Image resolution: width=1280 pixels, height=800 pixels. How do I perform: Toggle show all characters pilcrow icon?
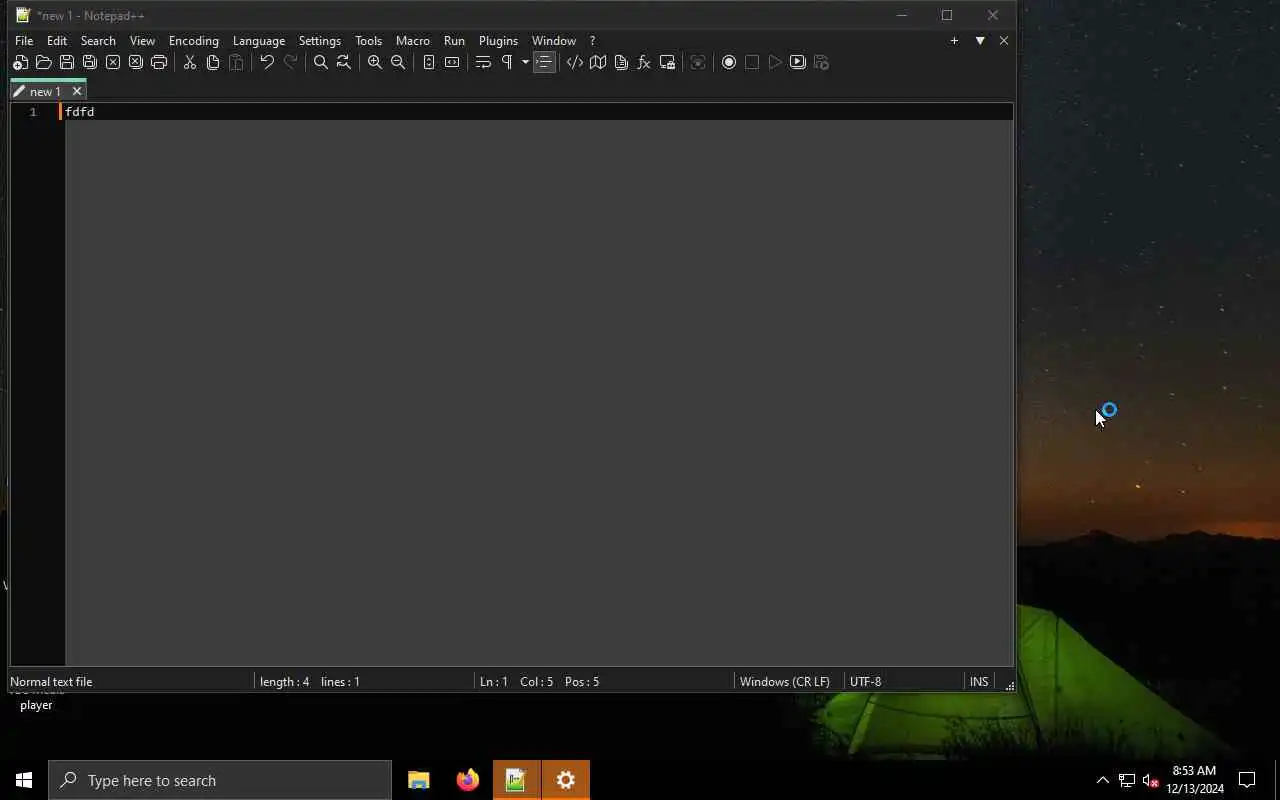[506, 62]
